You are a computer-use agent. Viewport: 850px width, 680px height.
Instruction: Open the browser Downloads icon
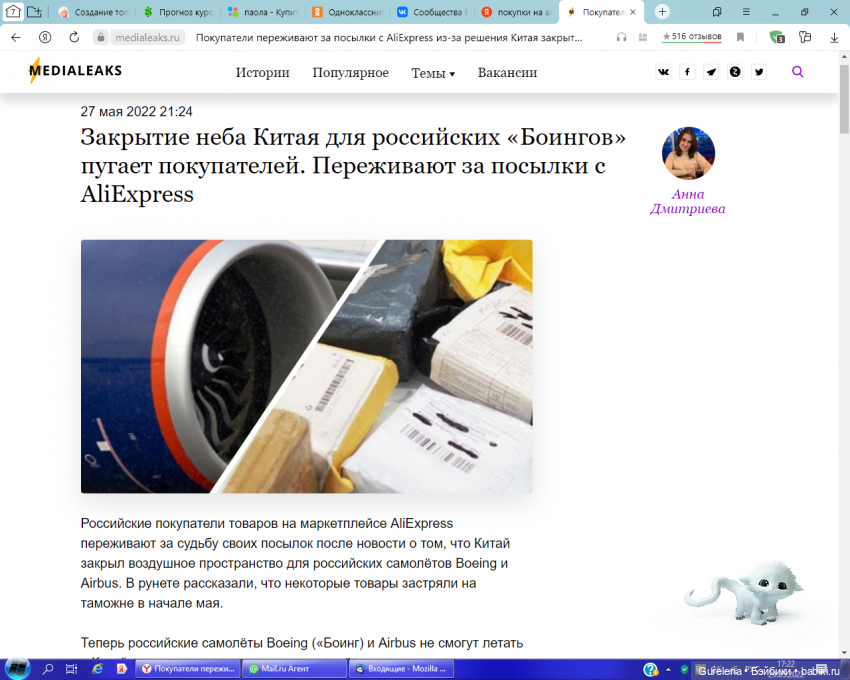pos(834,37)
